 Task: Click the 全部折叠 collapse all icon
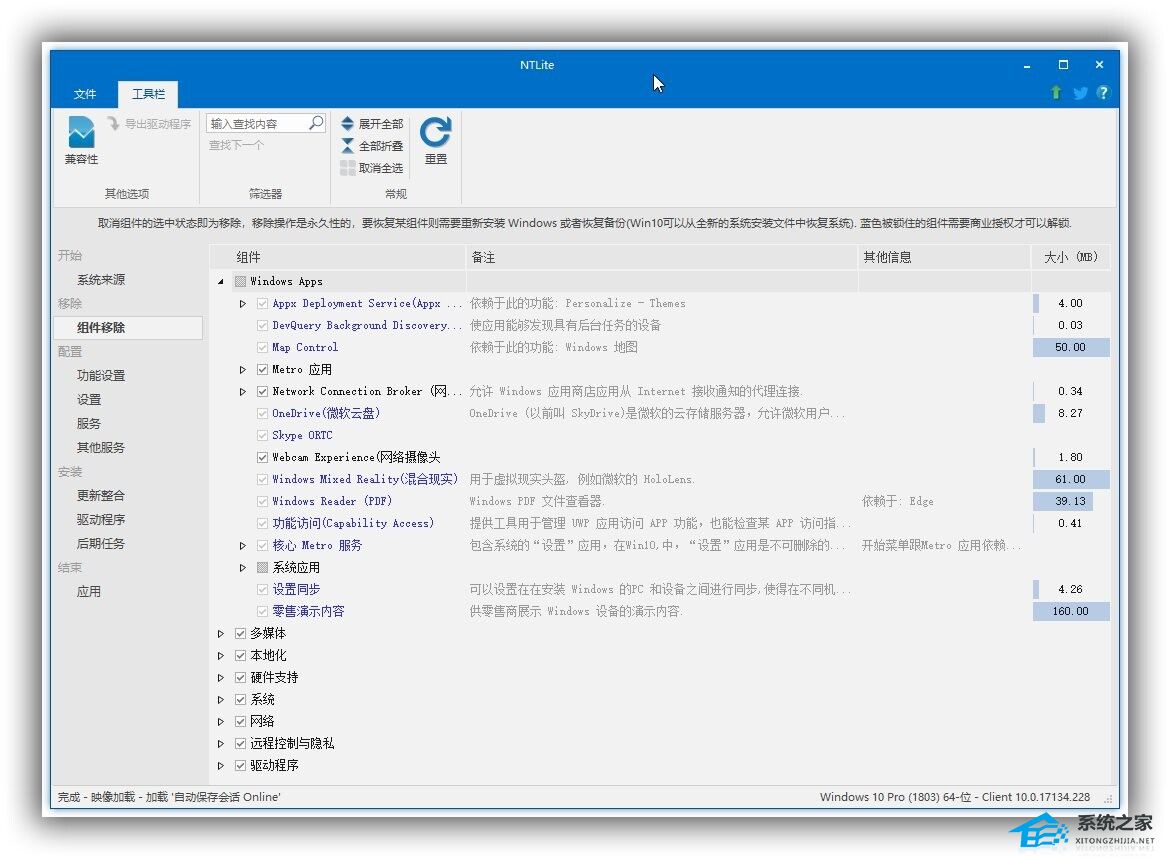(x=348, y=146)
